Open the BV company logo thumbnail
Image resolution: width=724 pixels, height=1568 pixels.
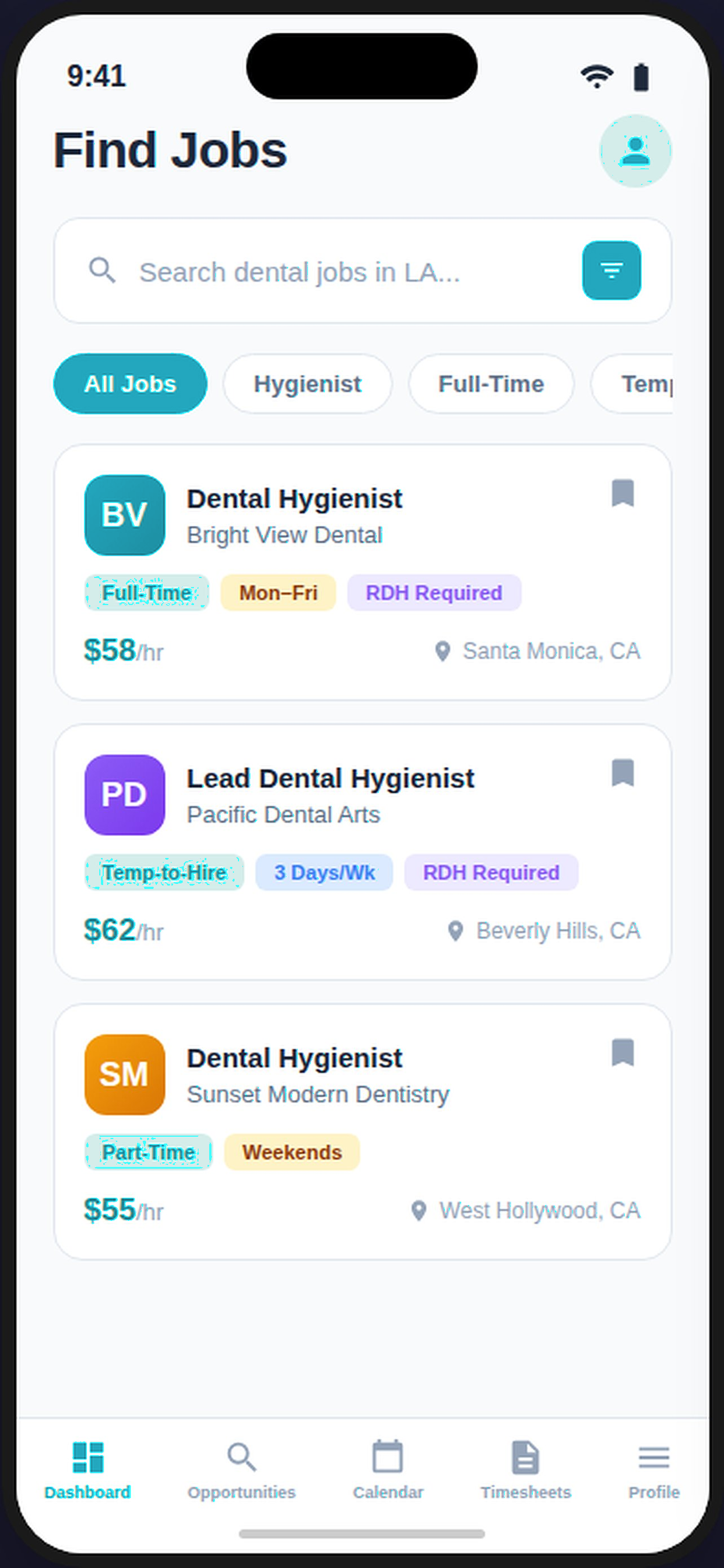[x=125, y=515]
